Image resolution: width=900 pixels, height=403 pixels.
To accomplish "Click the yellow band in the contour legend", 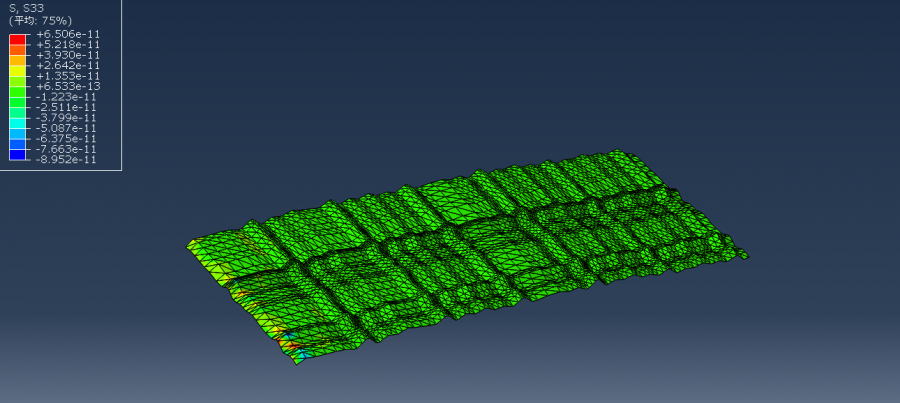I will tap(17, 71).
